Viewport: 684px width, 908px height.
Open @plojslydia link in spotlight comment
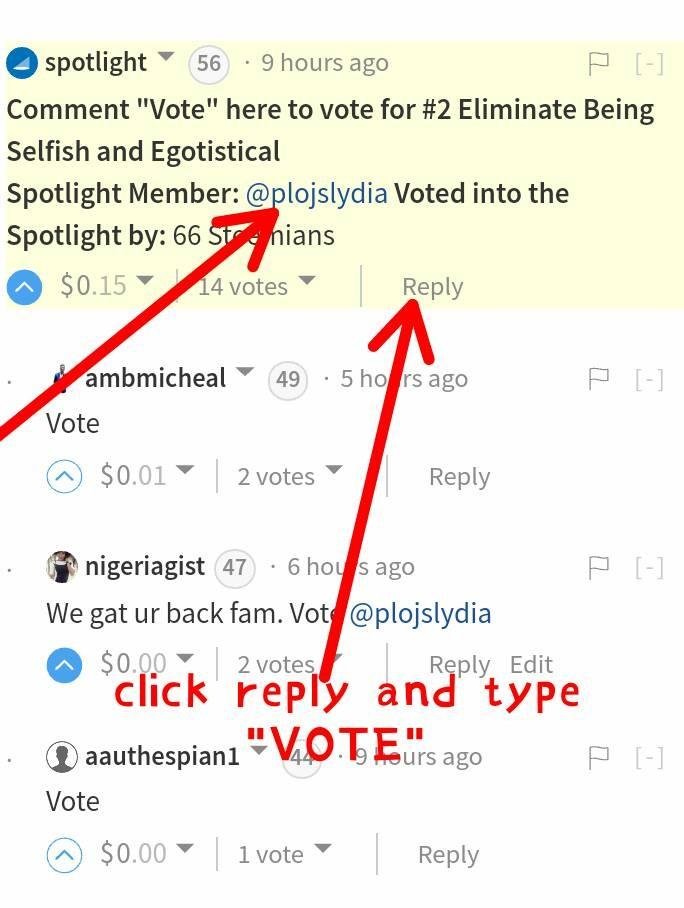click(317, 193)
